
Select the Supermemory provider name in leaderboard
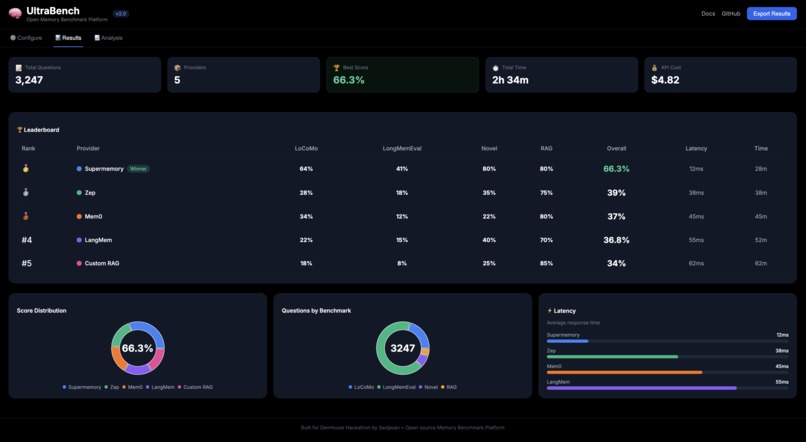coord(104,169)
